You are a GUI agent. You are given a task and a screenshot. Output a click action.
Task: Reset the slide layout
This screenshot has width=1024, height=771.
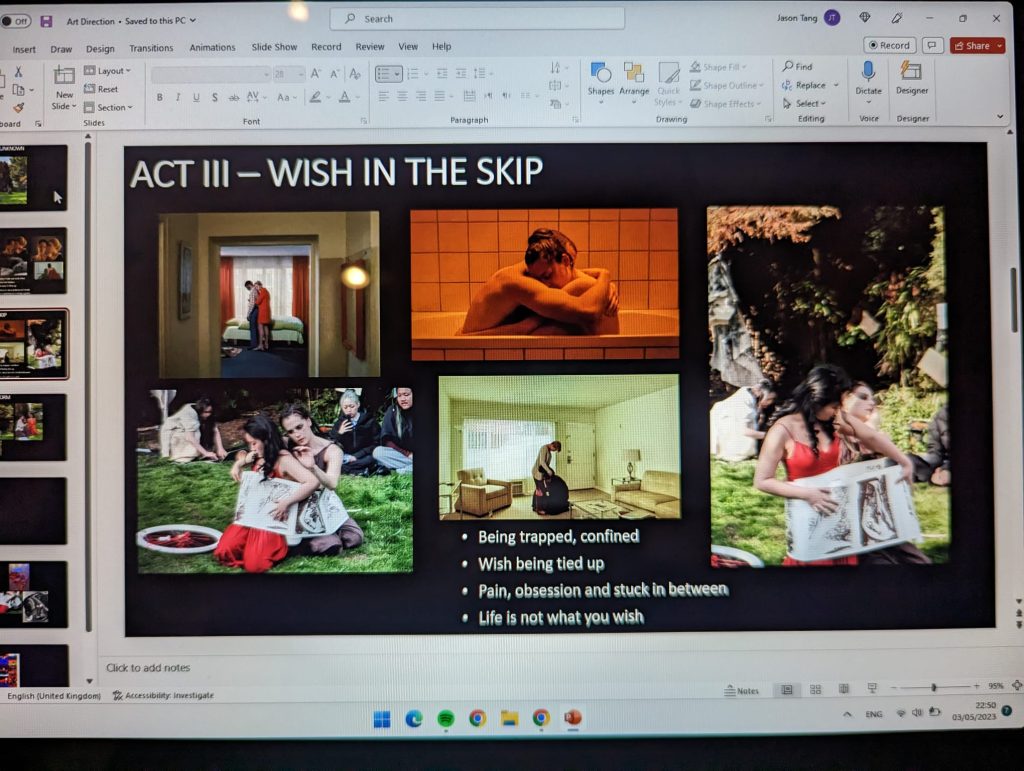click(x=101, y=89)
